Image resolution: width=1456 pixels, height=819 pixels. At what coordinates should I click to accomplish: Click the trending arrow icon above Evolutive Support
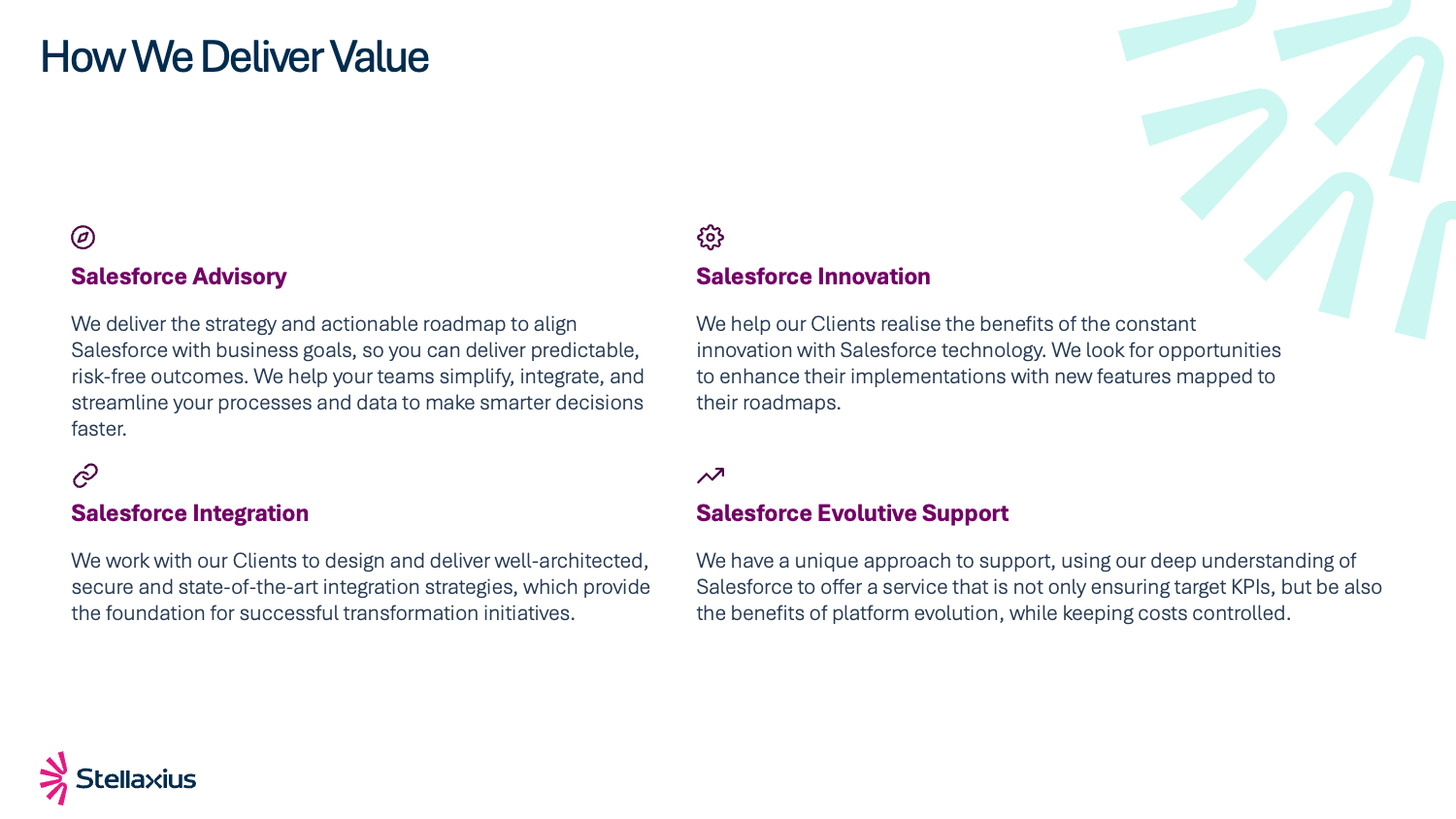coord(711,475)
